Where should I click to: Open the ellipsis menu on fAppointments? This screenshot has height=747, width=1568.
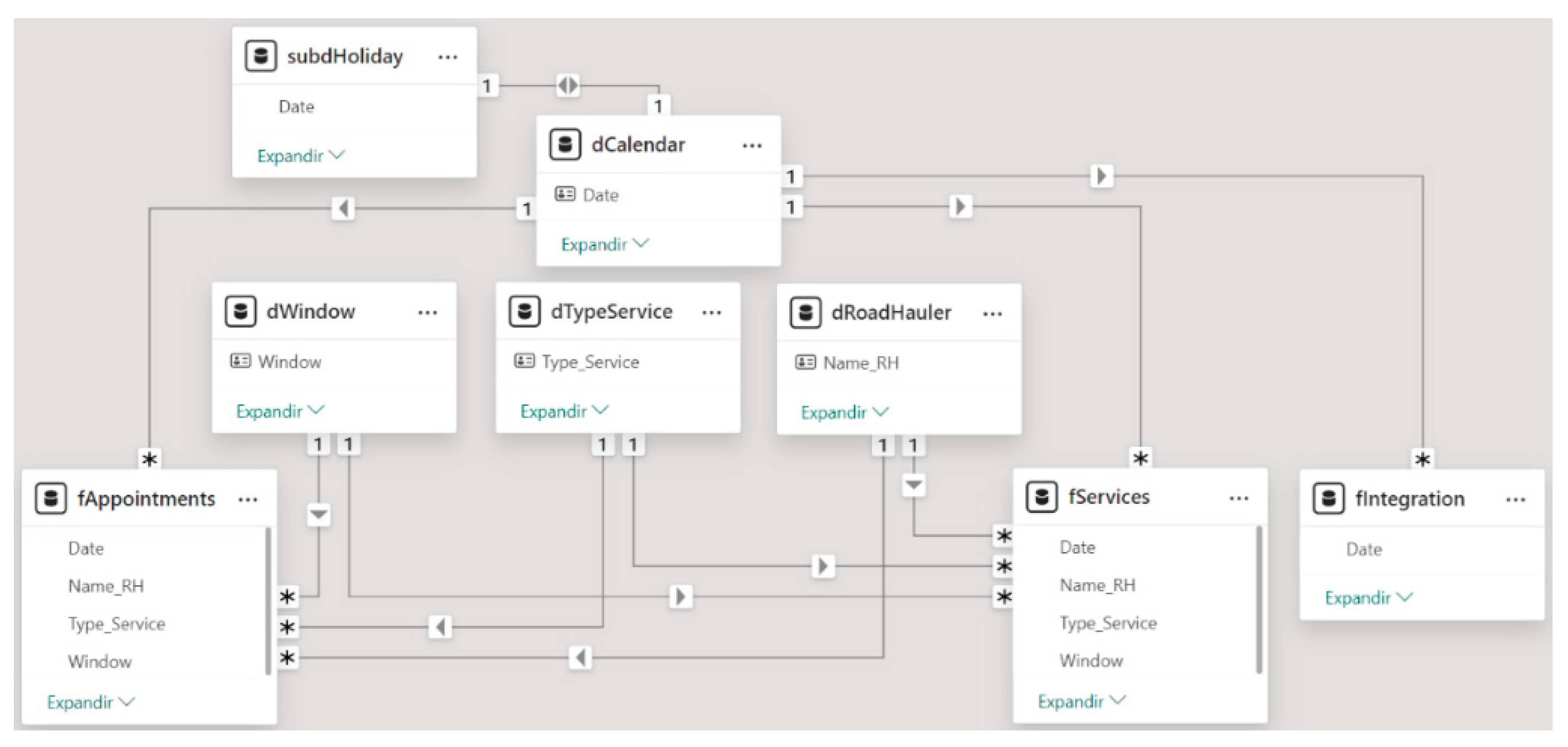pos(248,500)
